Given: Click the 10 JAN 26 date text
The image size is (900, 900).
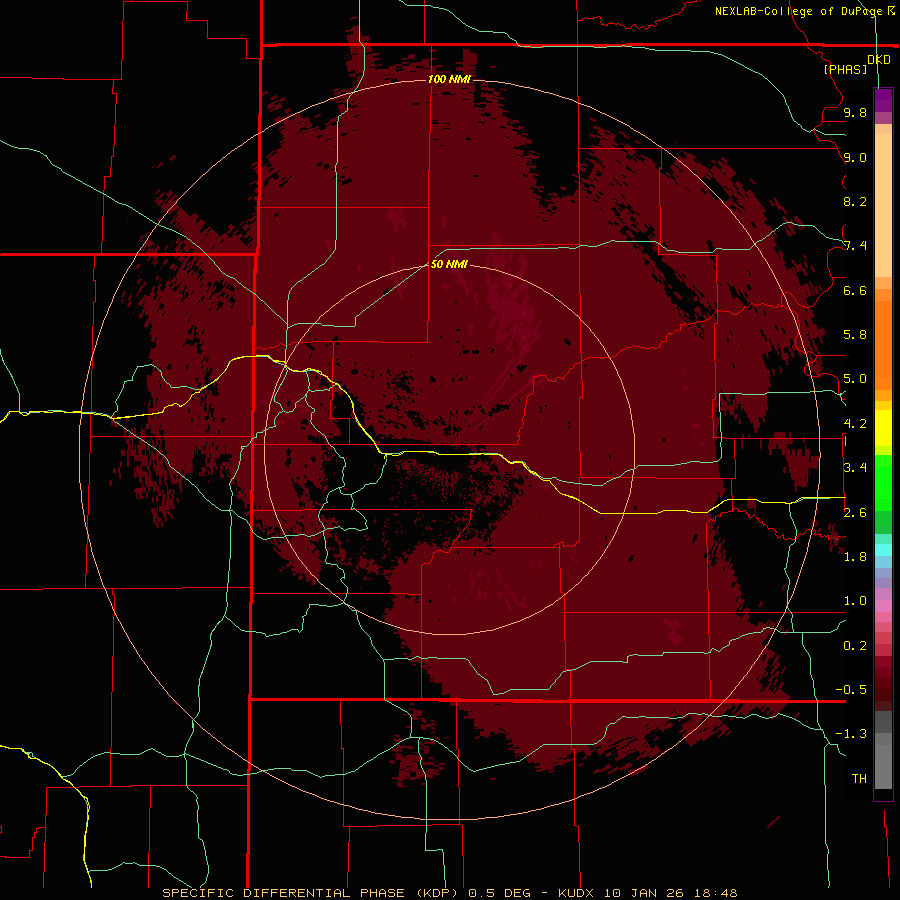Looking at the screenshot, I should point(645,893).
